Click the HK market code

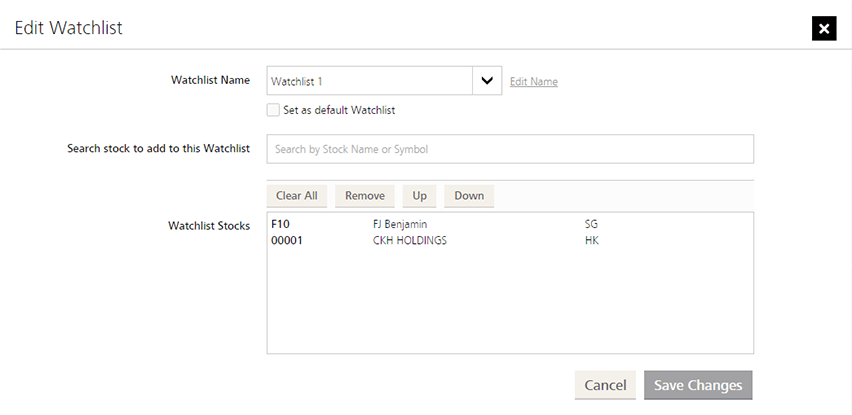(591, 241)
